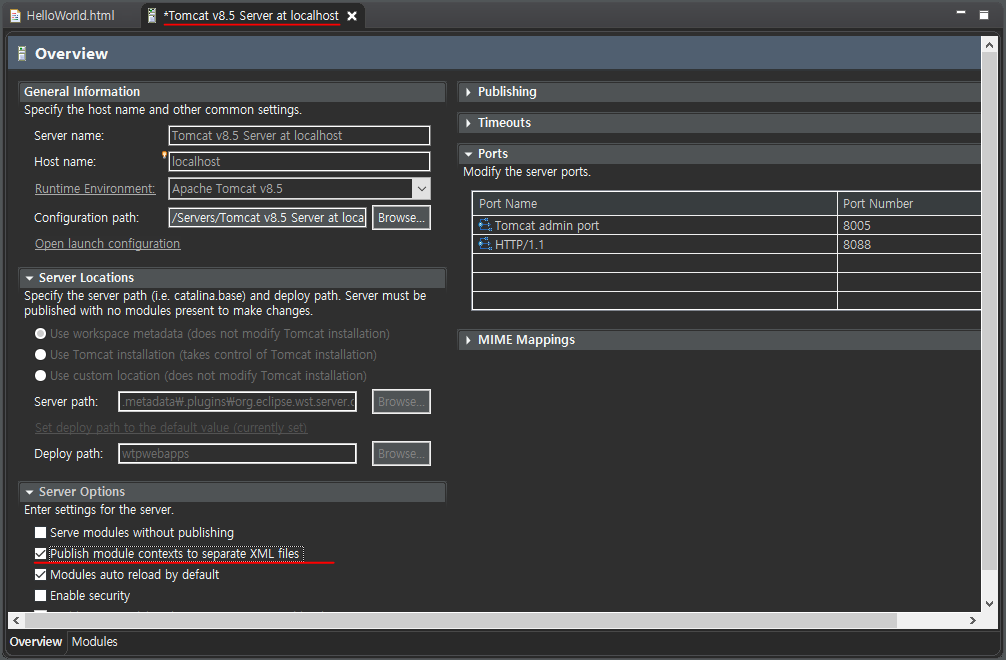1006x660 pixels.
Task: Click the Server name input field
Action: click(299, 135)
